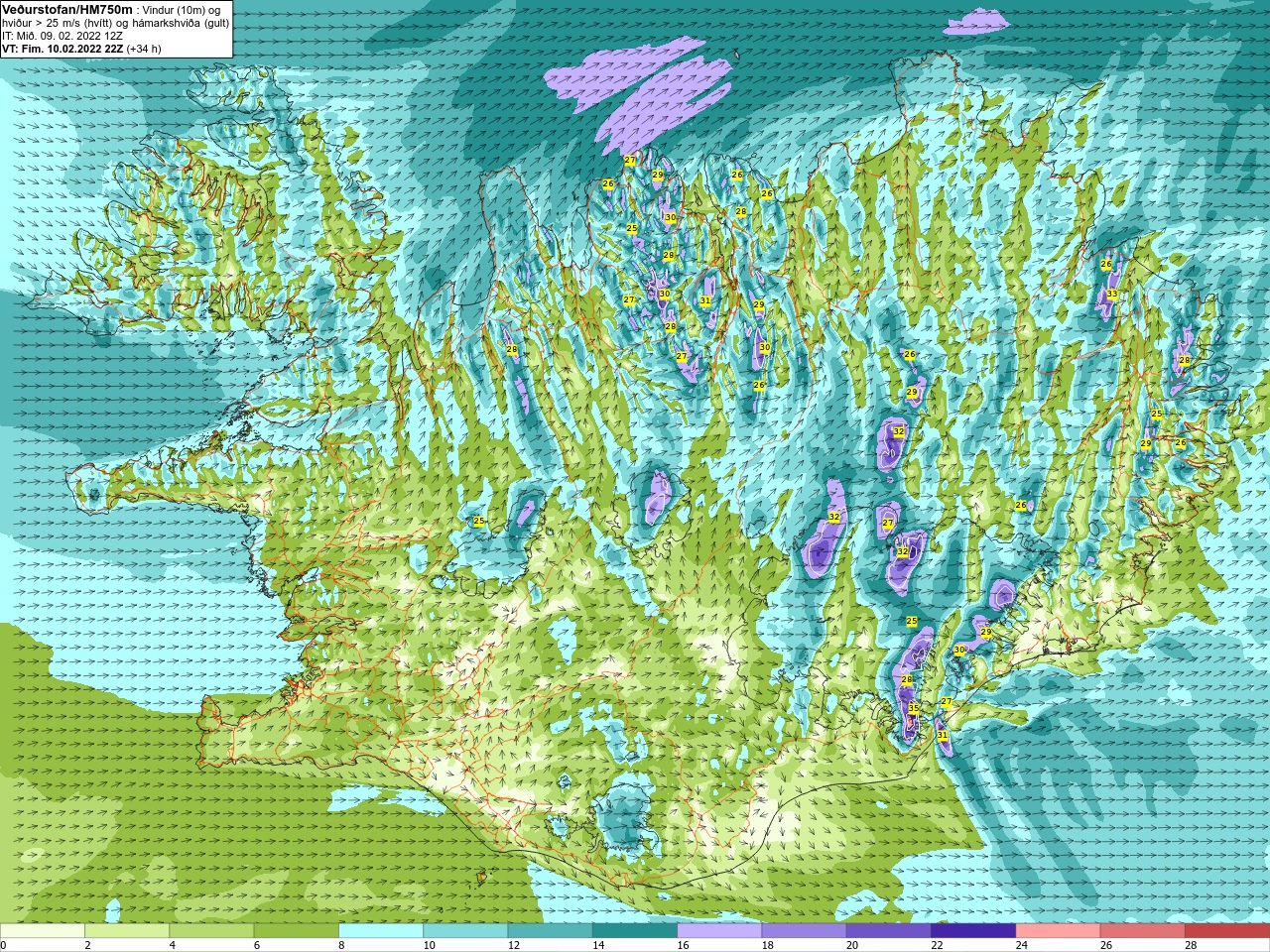Click the 'IT: Mið. 09. 02. 2022 12Z' line
The height and width of the screenshot is (952, 1270).
63,36
